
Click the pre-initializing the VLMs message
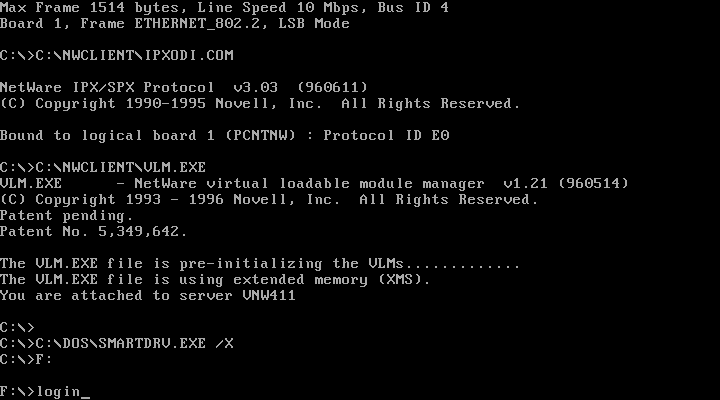260,264
